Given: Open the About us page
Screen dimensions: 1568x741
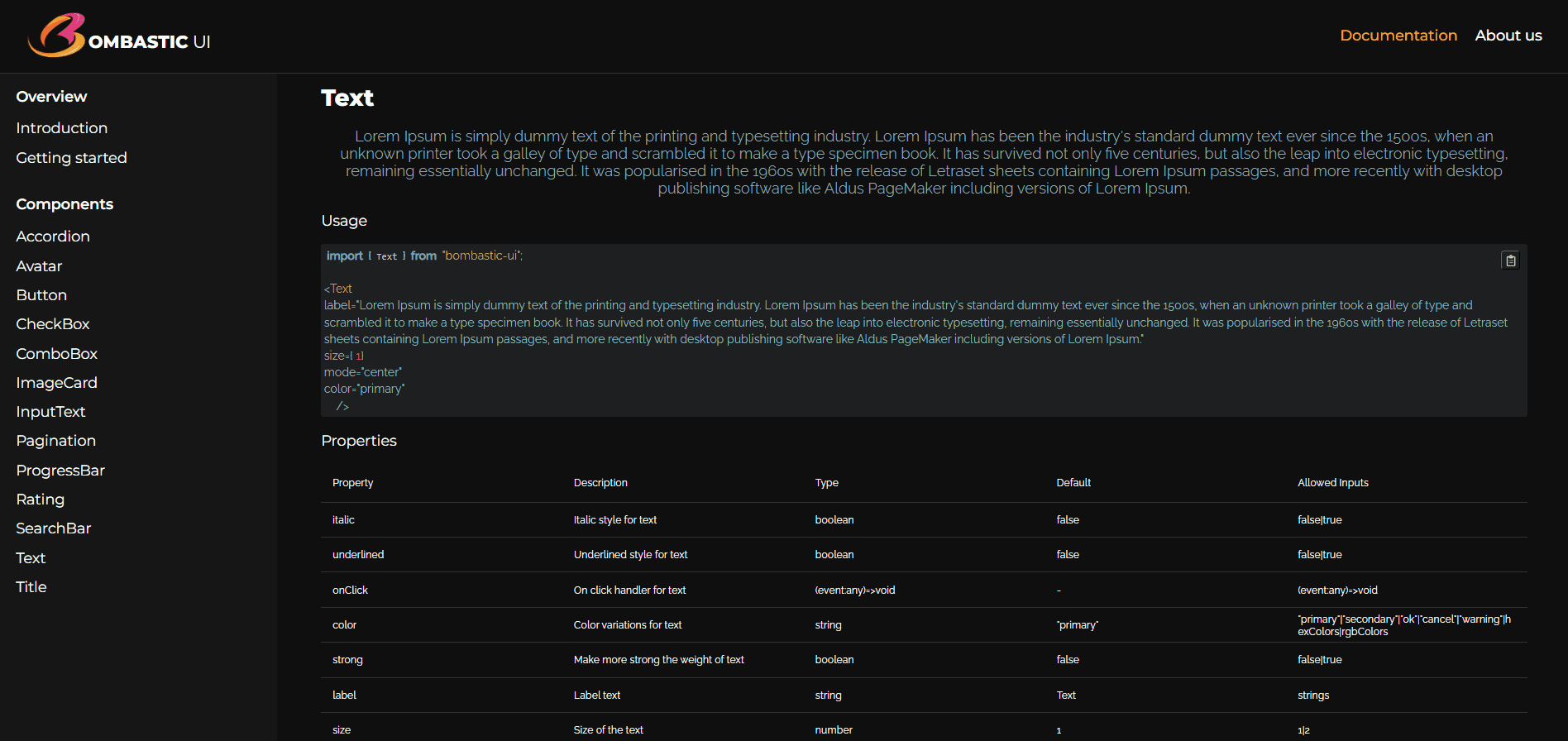Looking at the screenshot, I should [1508, 36].
